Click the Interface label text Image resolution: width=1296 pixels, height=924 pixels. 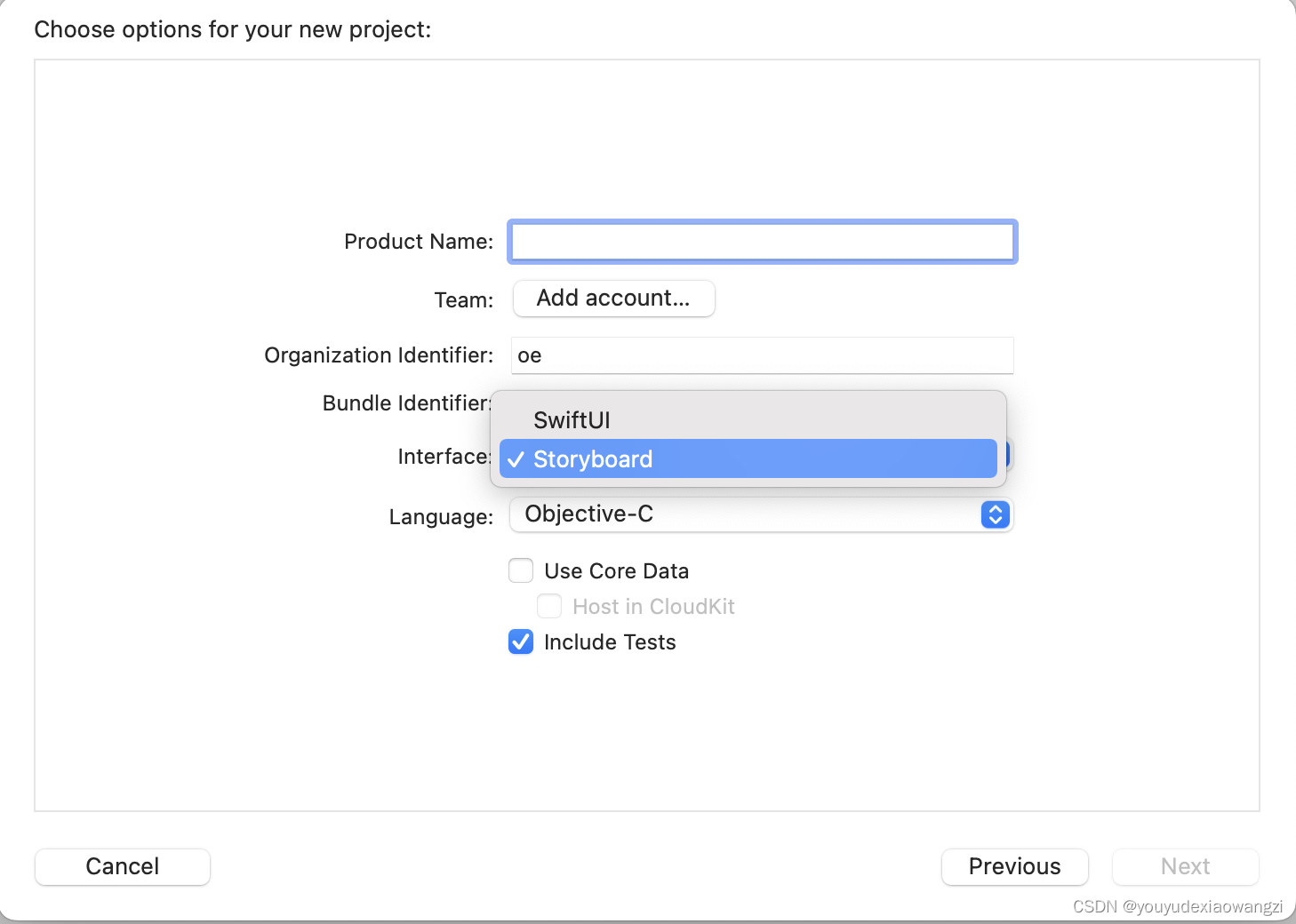click(x=443, y=457)
